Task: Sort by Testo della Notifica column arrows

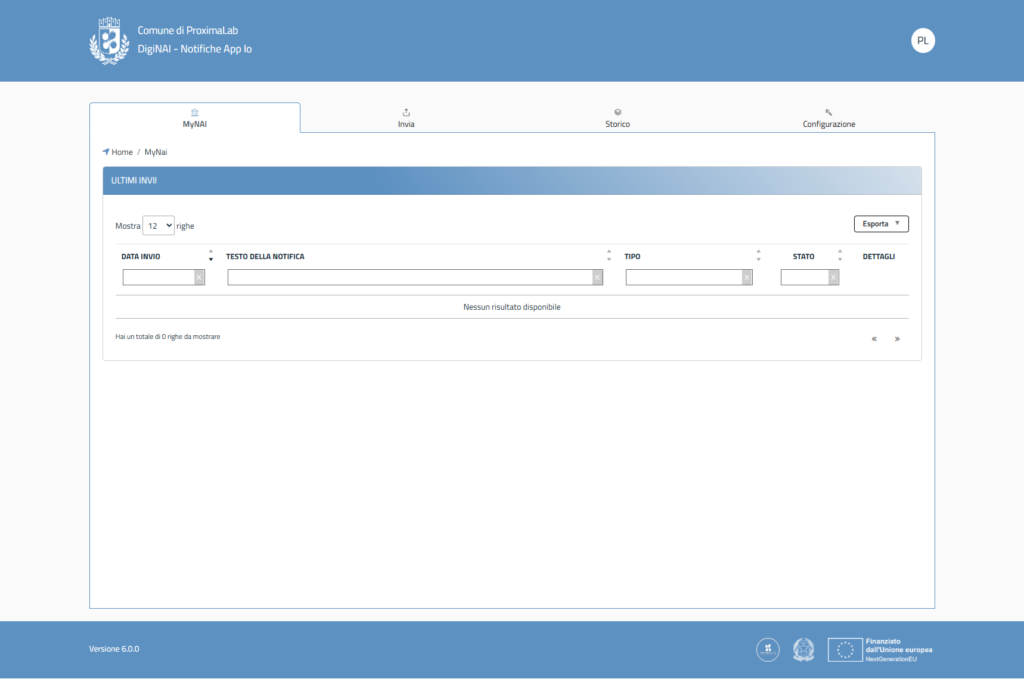Action: coord(609,256)
